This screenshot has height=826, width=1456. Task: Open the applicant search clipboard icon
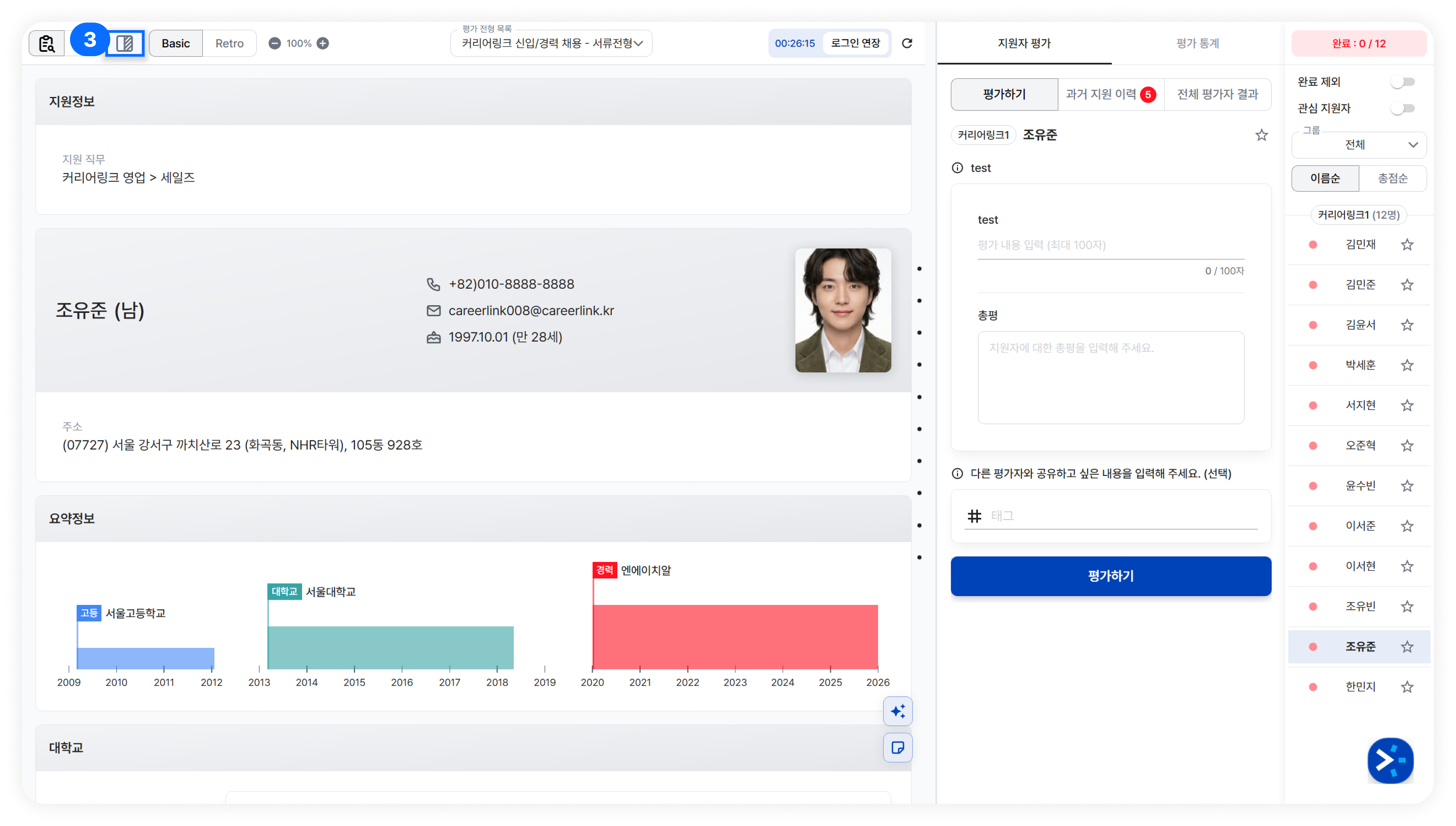tap(47, 43)
